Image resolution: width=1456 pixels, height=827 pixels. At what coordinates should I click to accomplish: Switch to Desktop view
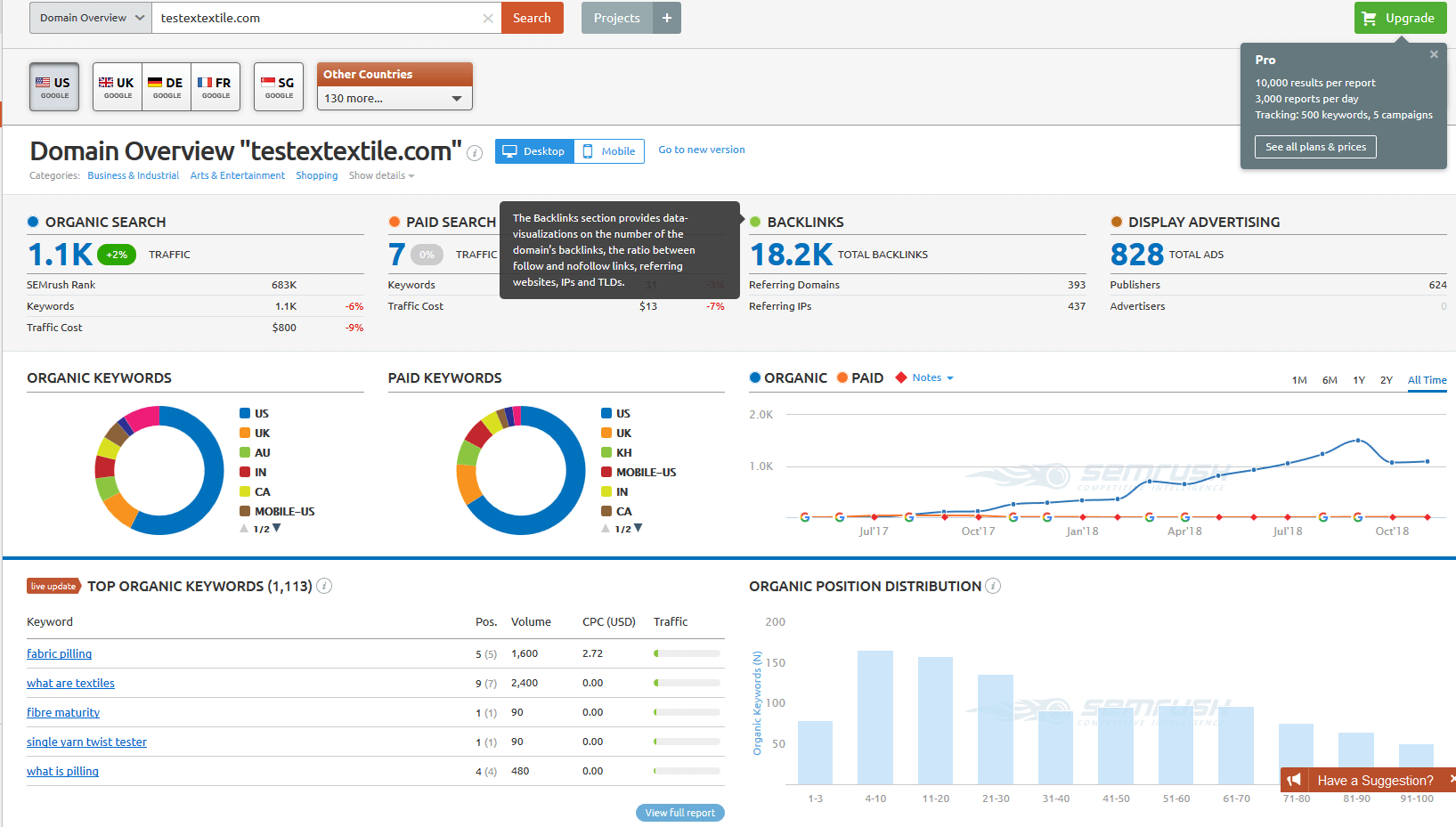534,151
